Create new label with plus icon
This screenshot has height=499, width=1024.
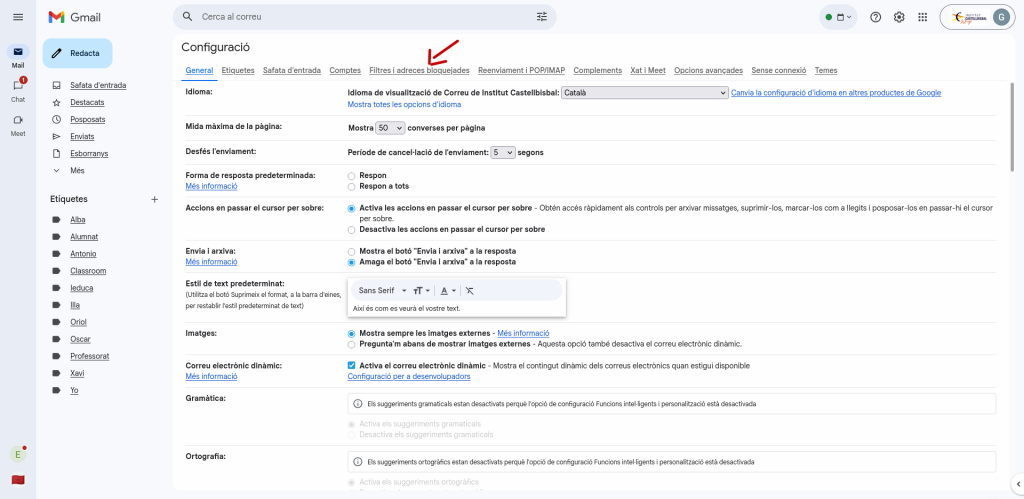(x=154, y=199)
